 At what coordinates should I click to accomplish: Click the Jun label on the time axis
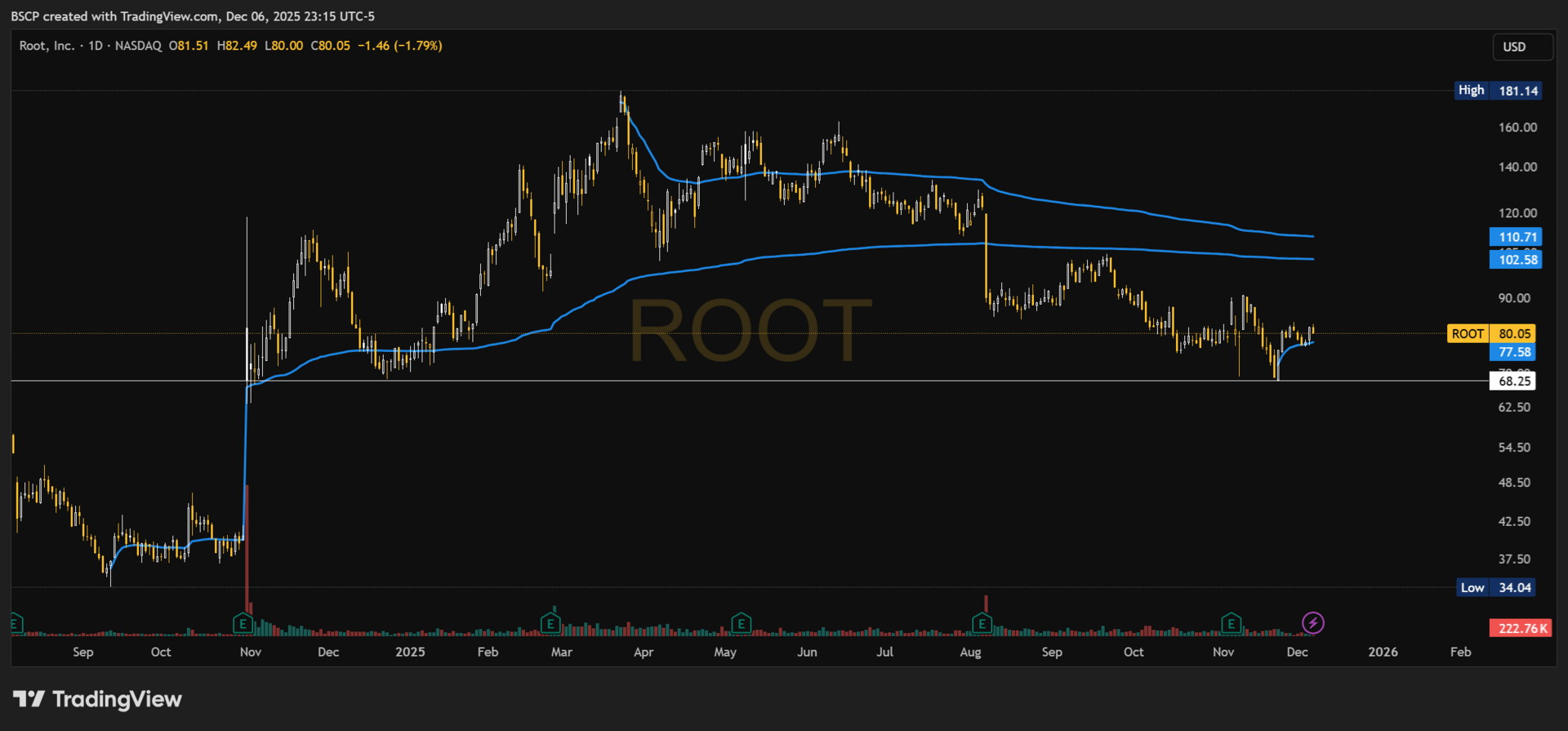click(x=807, y=652)
